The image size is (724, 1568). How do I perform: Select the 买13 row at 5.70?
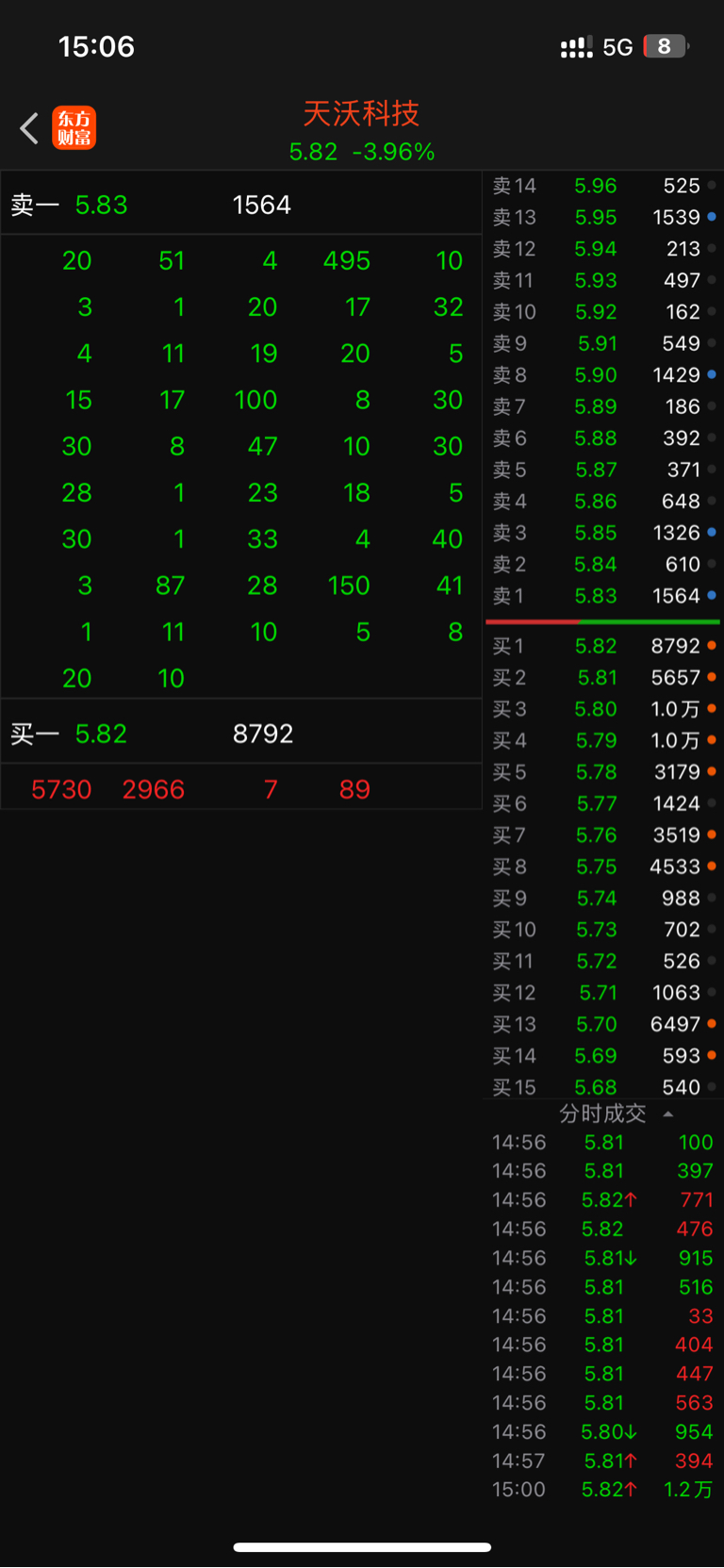pos(603,1025)
